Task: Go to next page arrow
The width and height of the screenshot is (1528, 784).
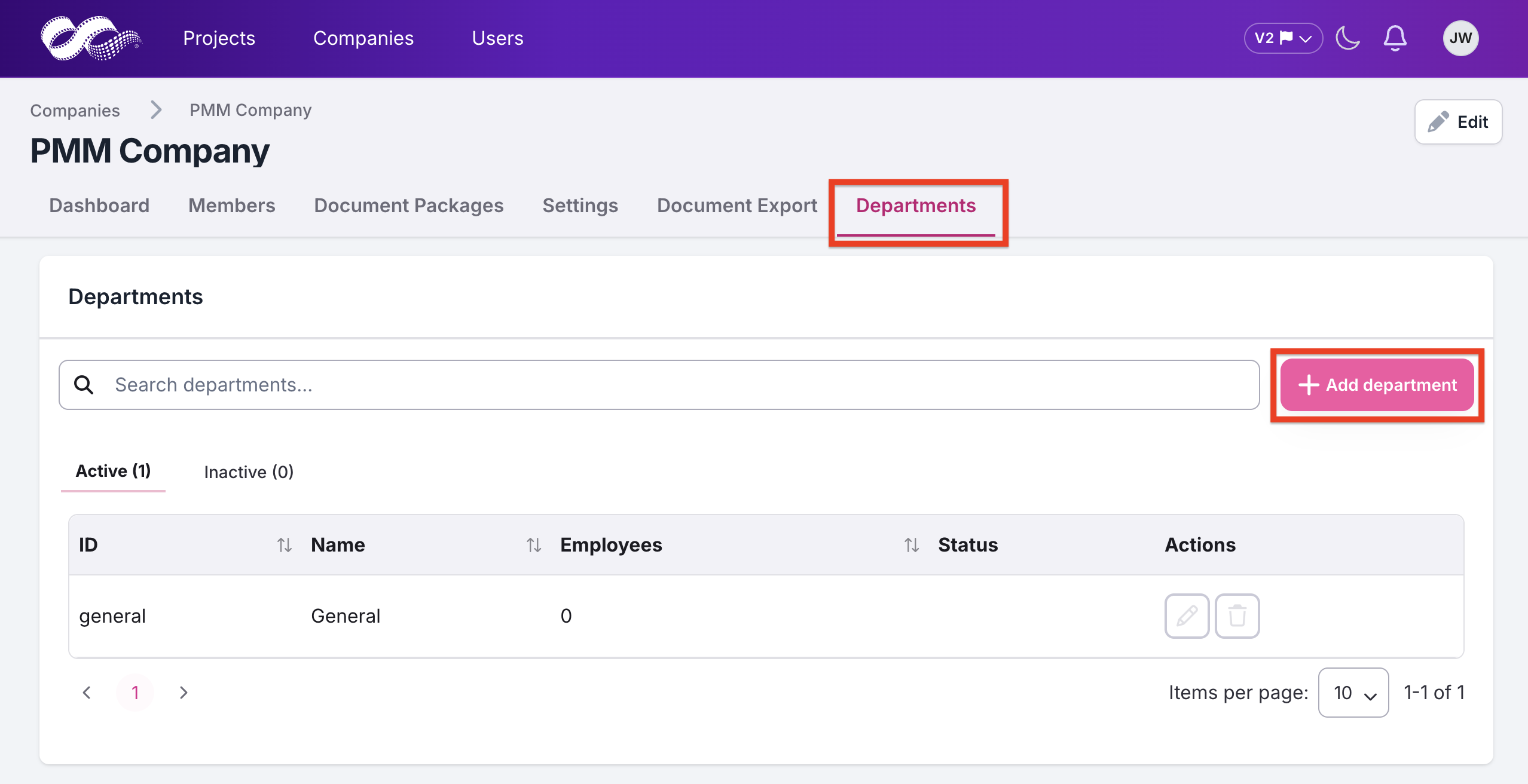Action: tap(184, 693)
